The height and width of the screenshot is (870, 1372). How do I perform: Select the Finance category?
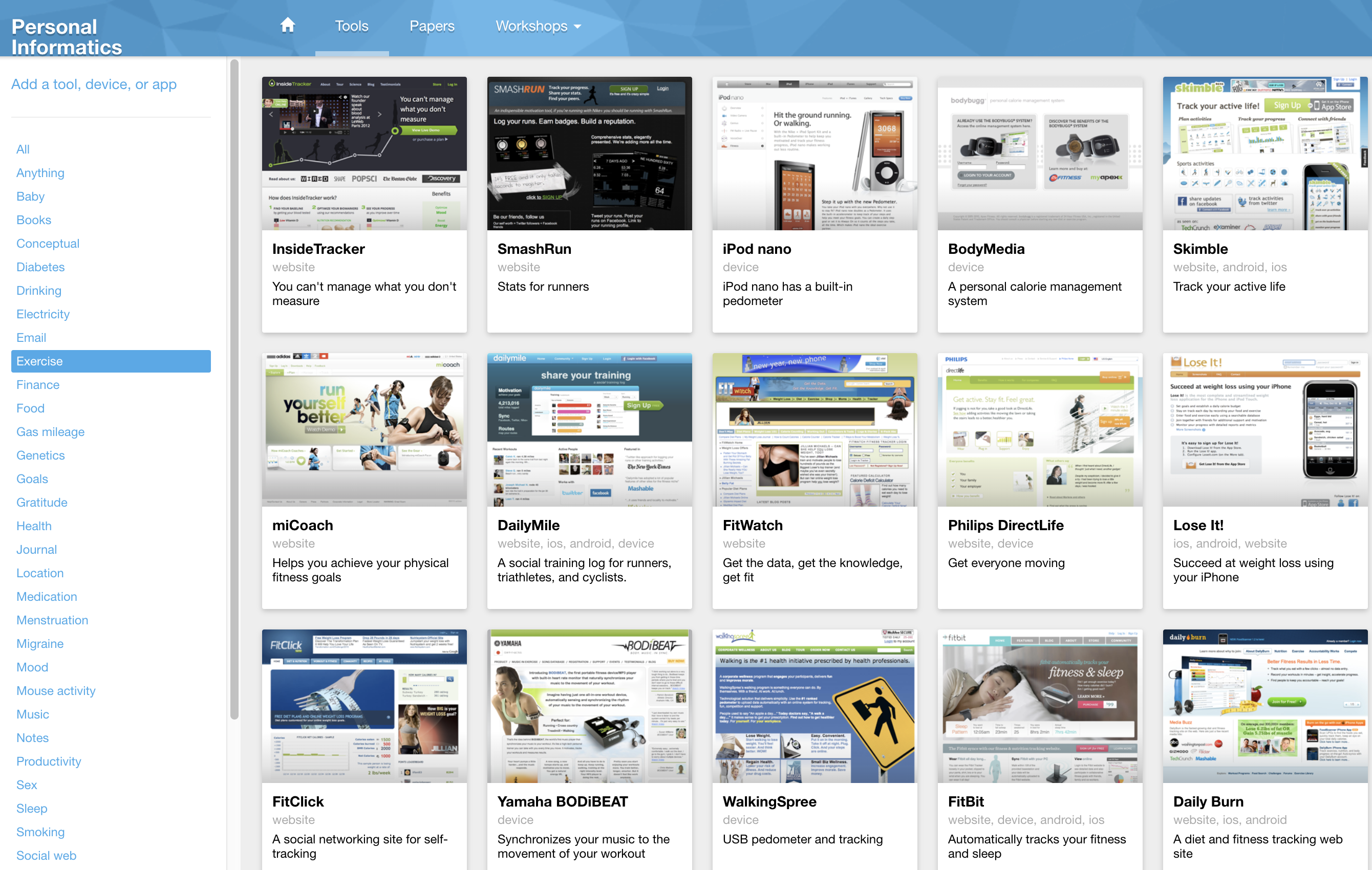coord(37,384)
